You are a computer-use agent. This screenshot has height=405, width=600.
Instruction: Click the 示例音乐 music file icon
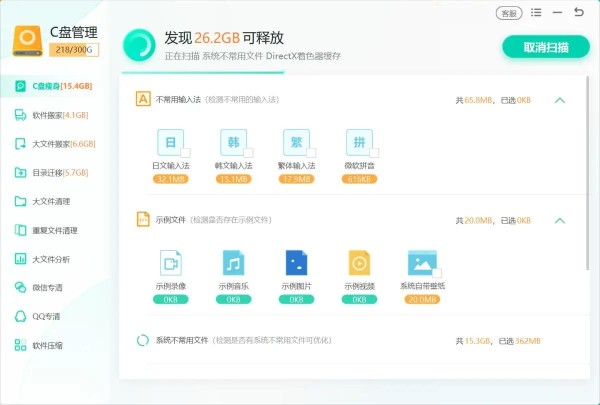233,263
